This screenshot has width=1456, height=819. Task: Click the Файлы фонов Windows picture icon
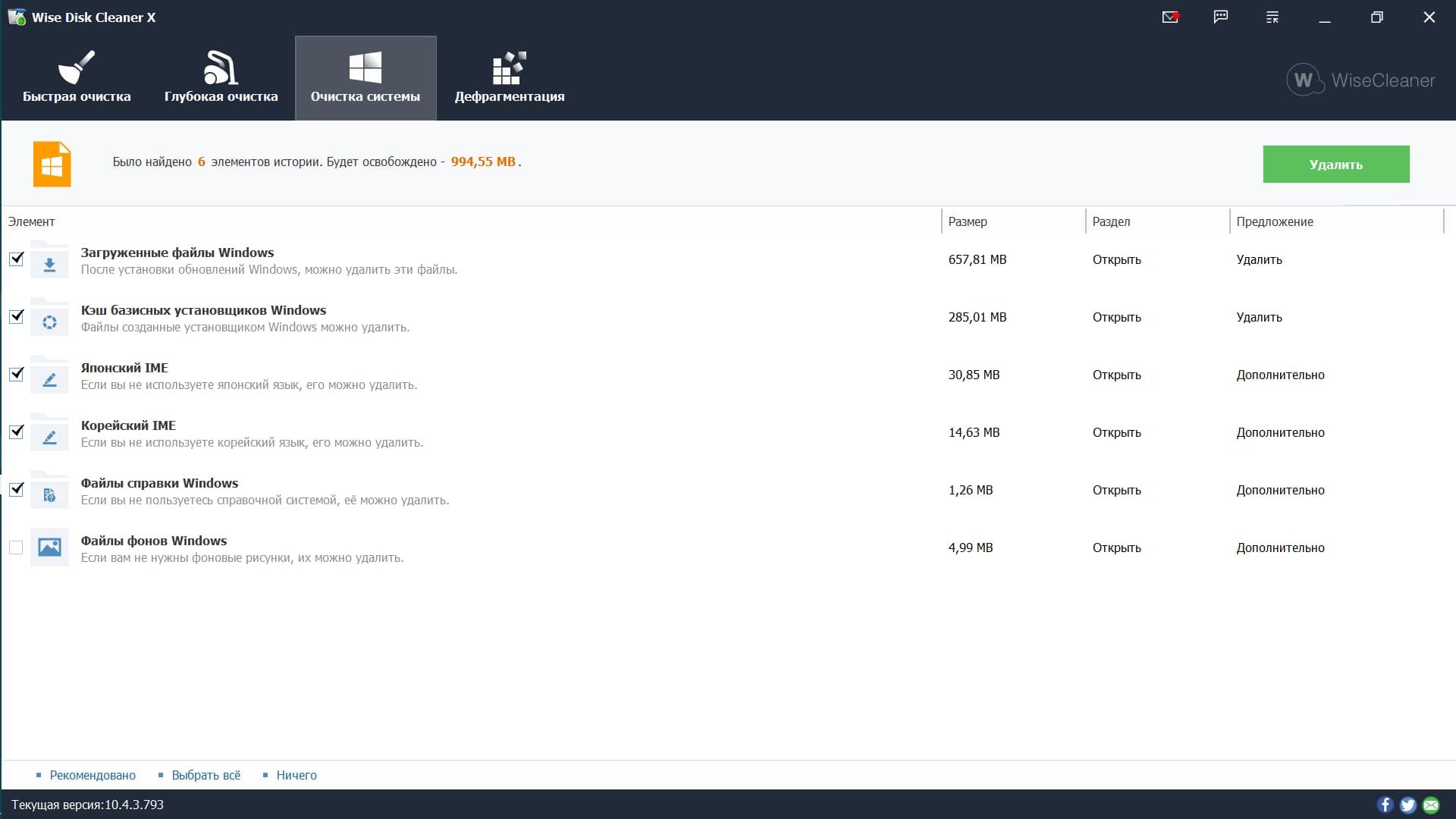tap(49, 547)
